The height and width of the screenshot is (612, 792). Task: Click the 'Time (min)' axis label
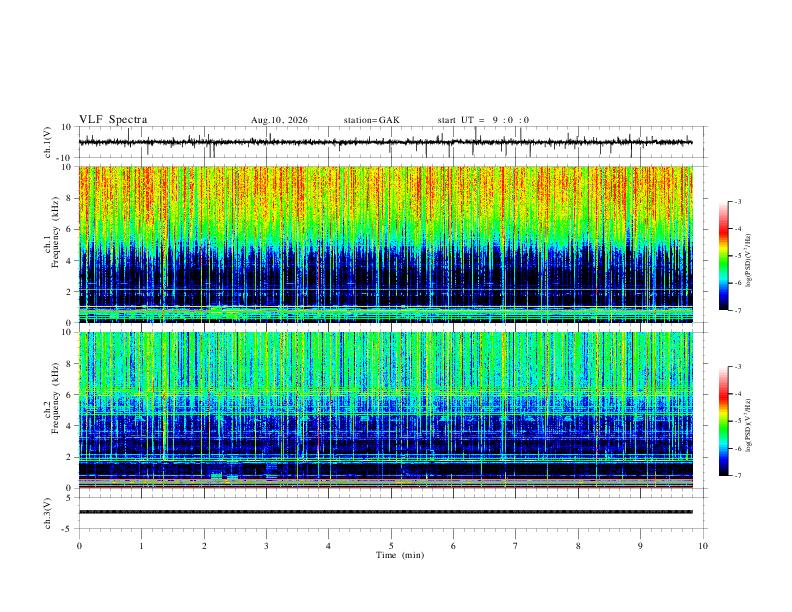[400, 555]
